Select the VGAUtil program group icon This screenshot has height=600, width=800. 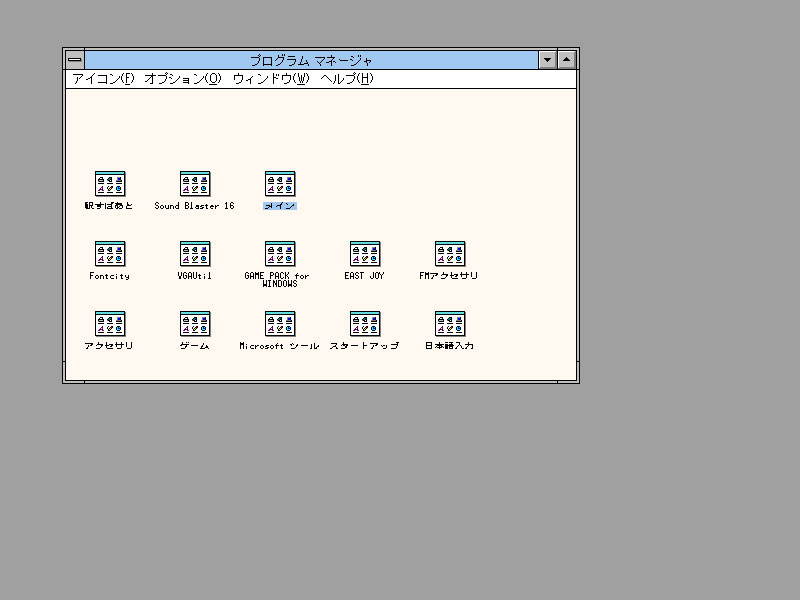pos(195,254)
